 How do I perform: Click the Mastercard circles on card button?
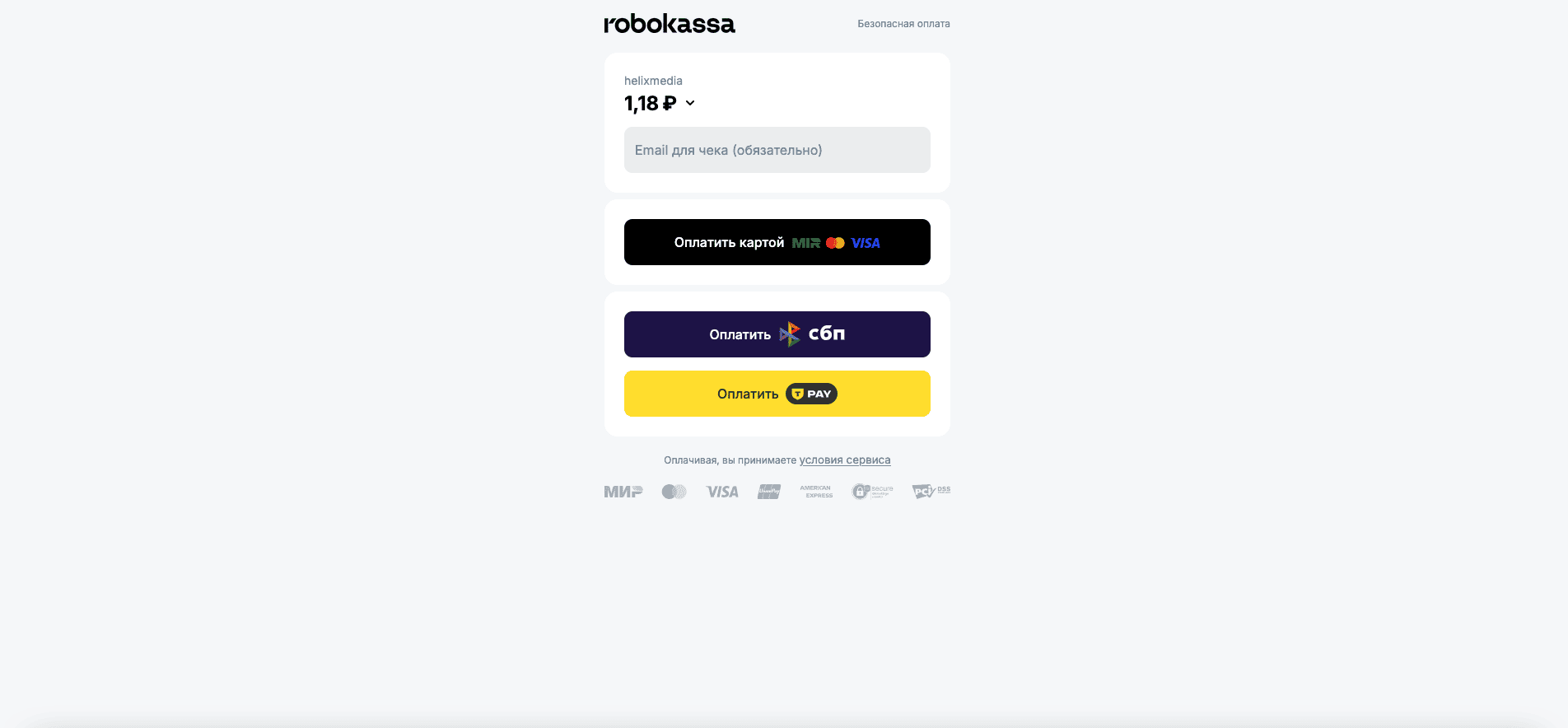point(835,243)
